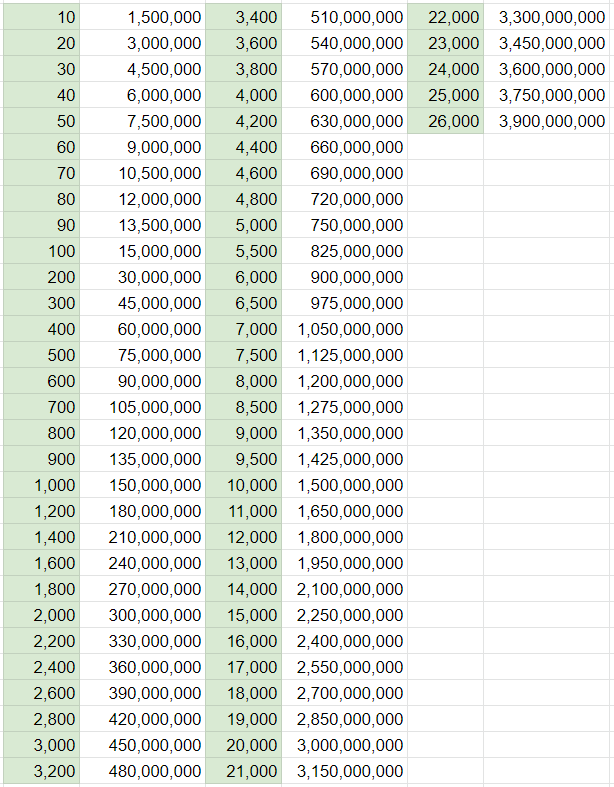The height and width of the screenshot is (787, 614).
Task: Select the cell 750,000,000
Action: pyautogui.click(x=344, y=225)
